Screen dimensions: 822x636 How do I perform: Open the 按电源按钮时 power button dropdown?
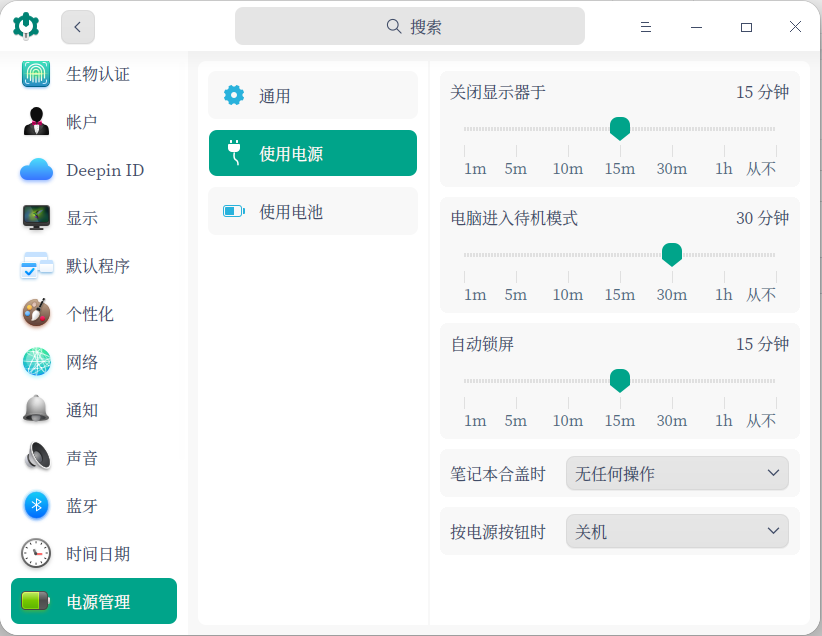(x=677, y=531)
